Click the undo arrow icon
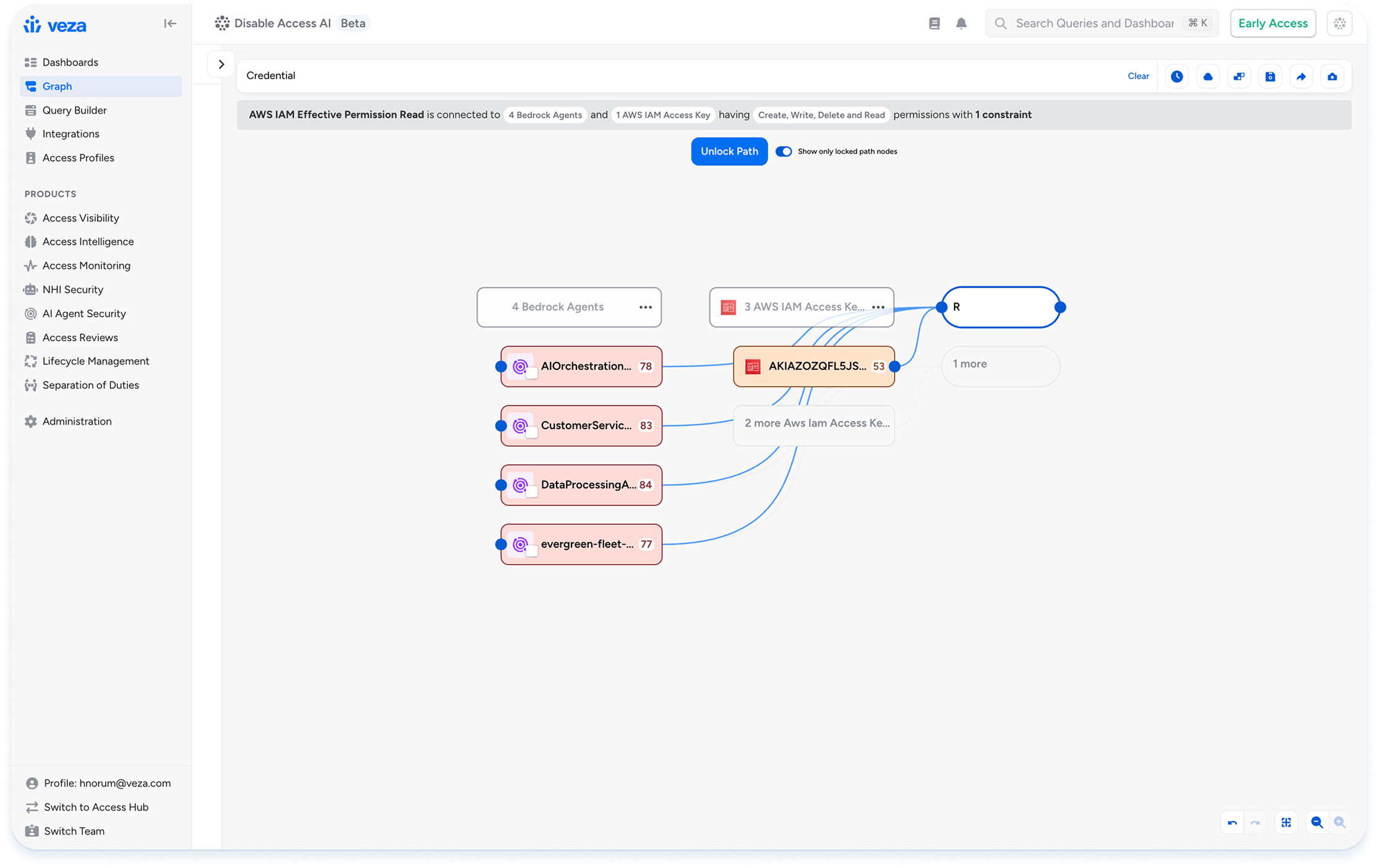 [x=1232, y=822]
